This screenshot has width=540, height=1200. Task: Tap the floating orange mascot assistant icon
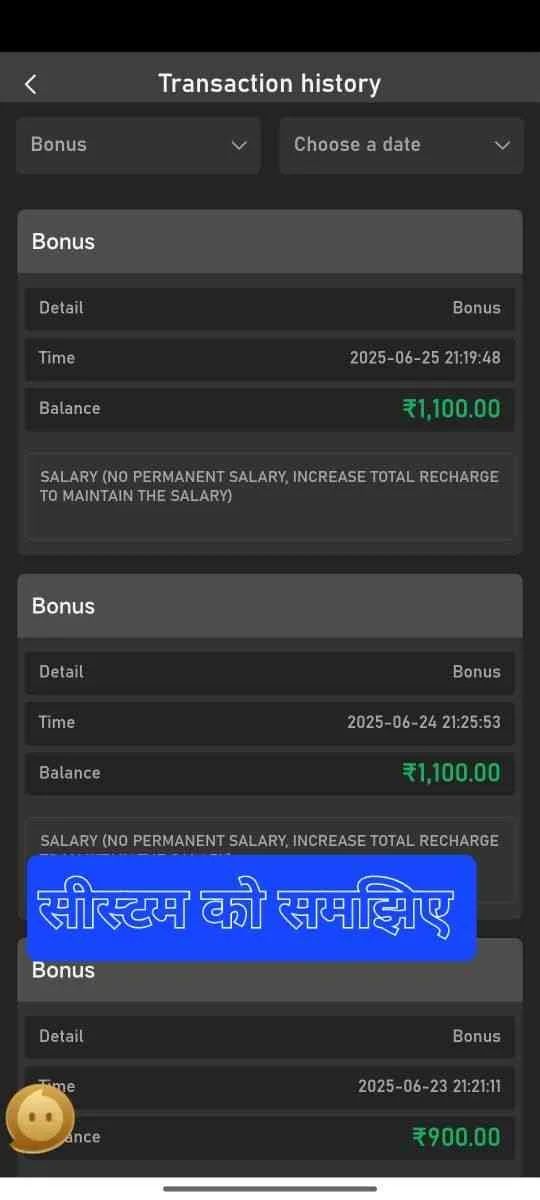point(40,1117)
